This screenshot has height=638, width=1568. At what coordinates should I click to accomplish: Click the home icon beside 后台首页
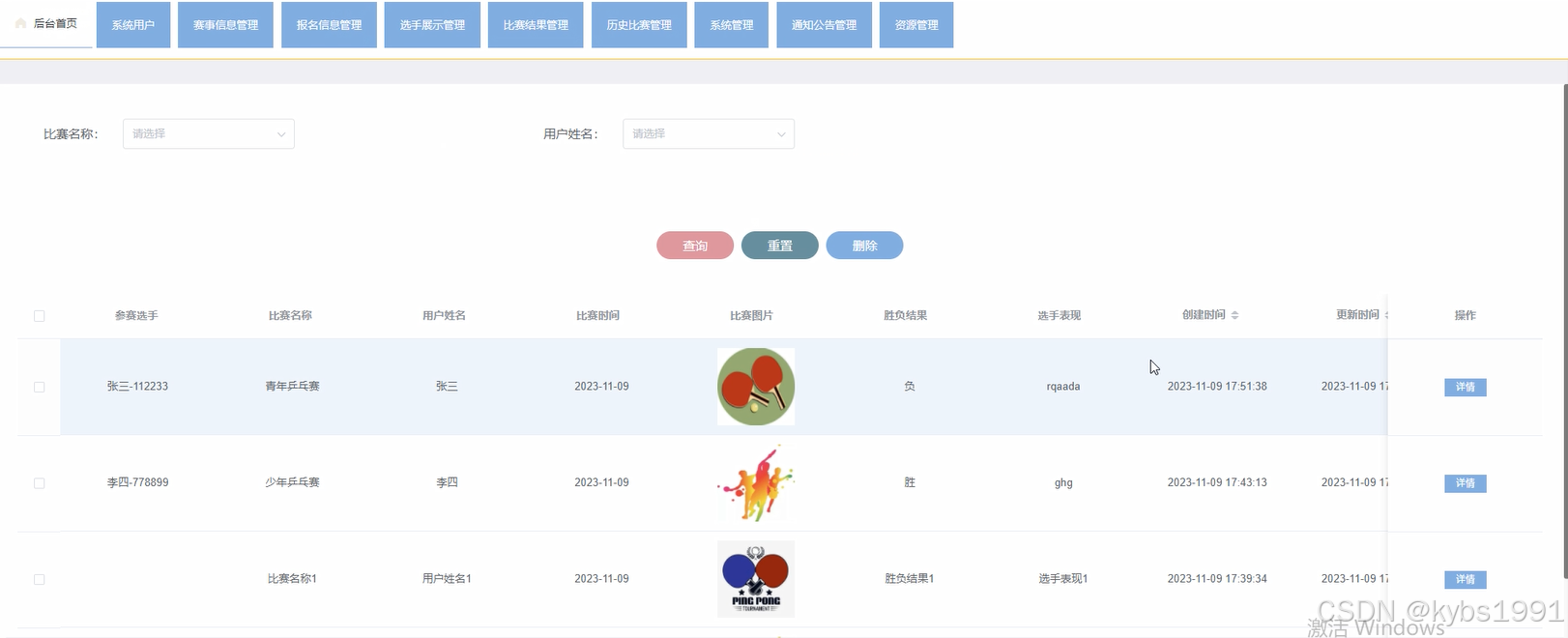[x=21, y=23]
